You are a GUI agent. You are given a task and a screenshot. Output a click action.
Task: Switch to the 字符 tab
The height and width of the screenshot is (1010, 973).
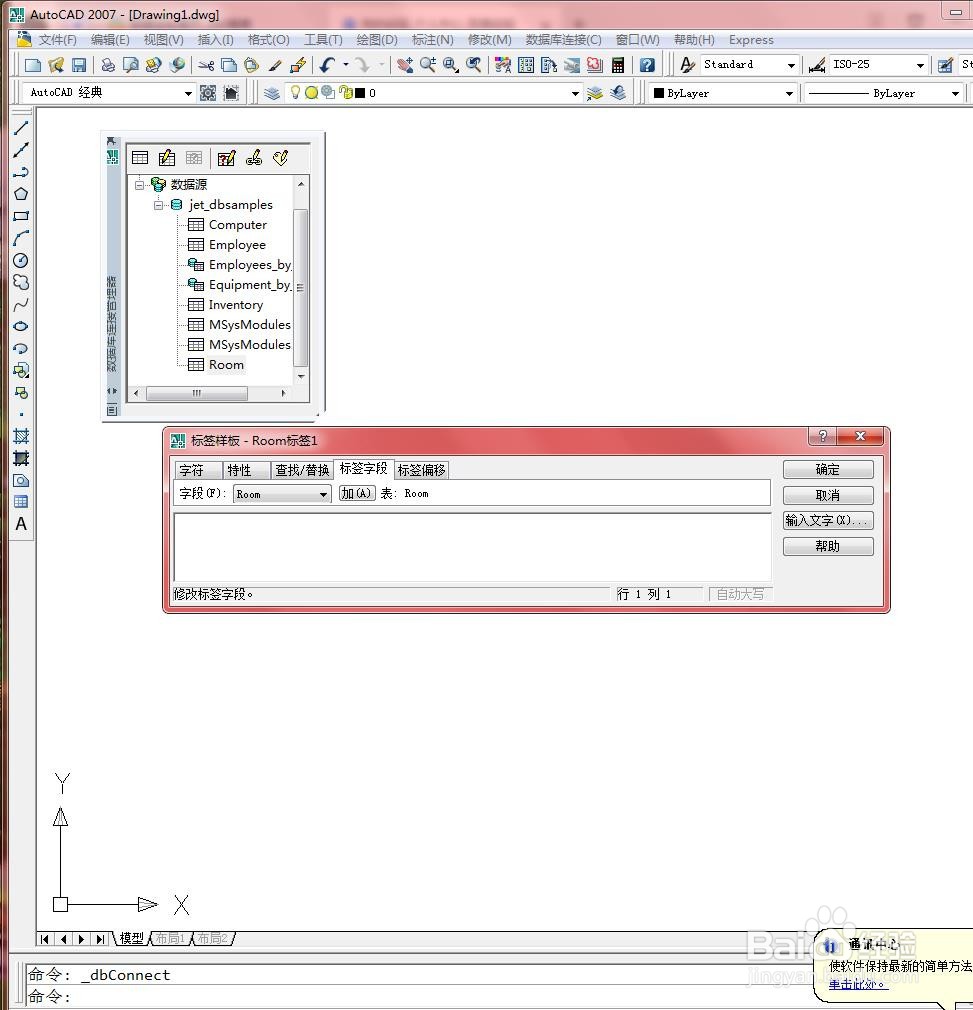tap(198, 470)
